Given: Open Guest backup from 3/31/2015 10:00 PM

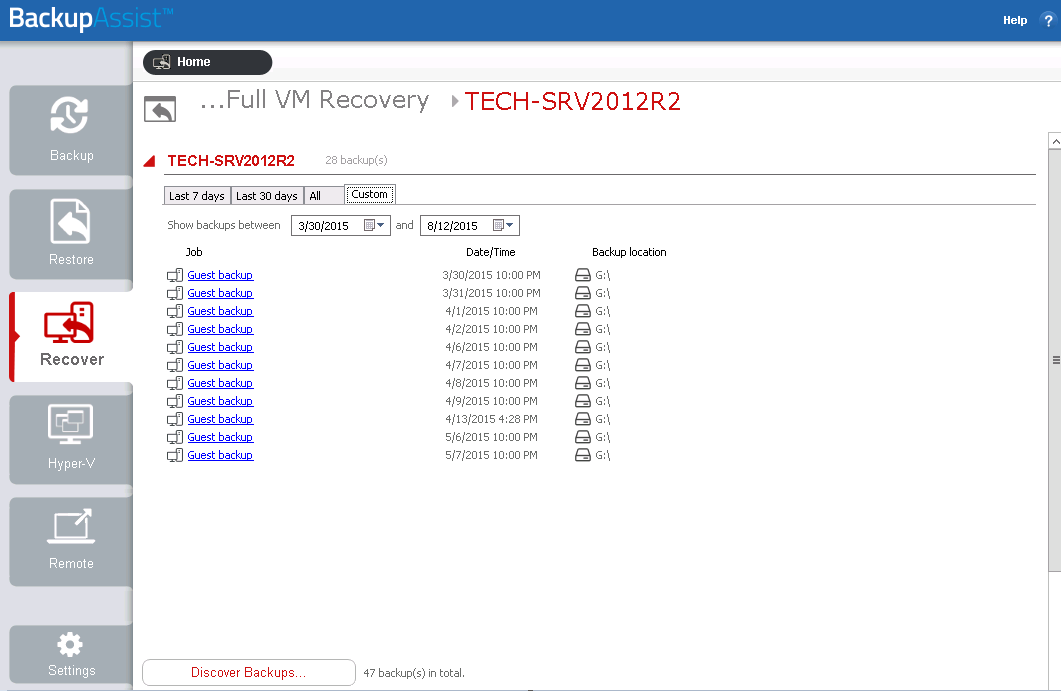Looking at the screenshot, I should (x=220, y=293).
